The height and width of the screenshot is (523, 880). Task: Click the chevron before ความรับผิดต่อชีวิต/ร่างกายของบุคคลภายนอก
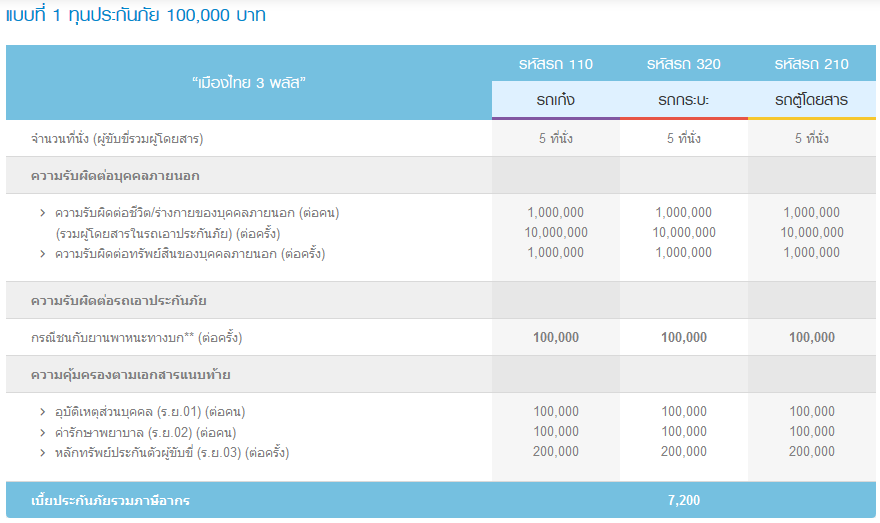tap(43, 213)
